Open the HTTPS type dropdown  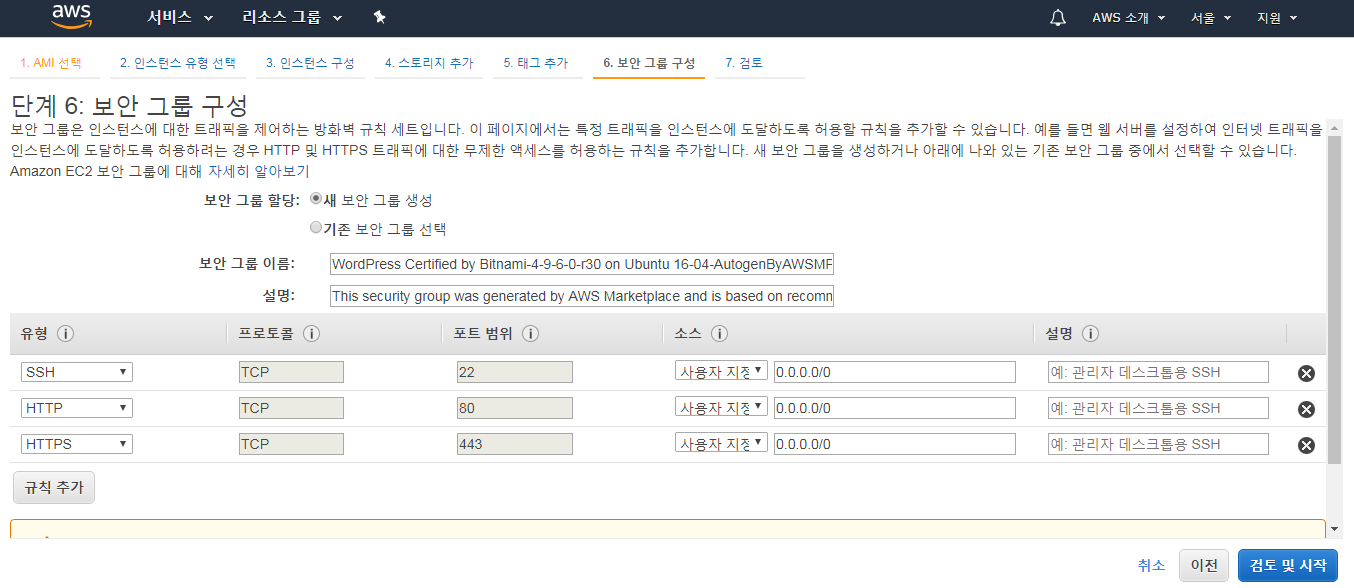[76, 444]
